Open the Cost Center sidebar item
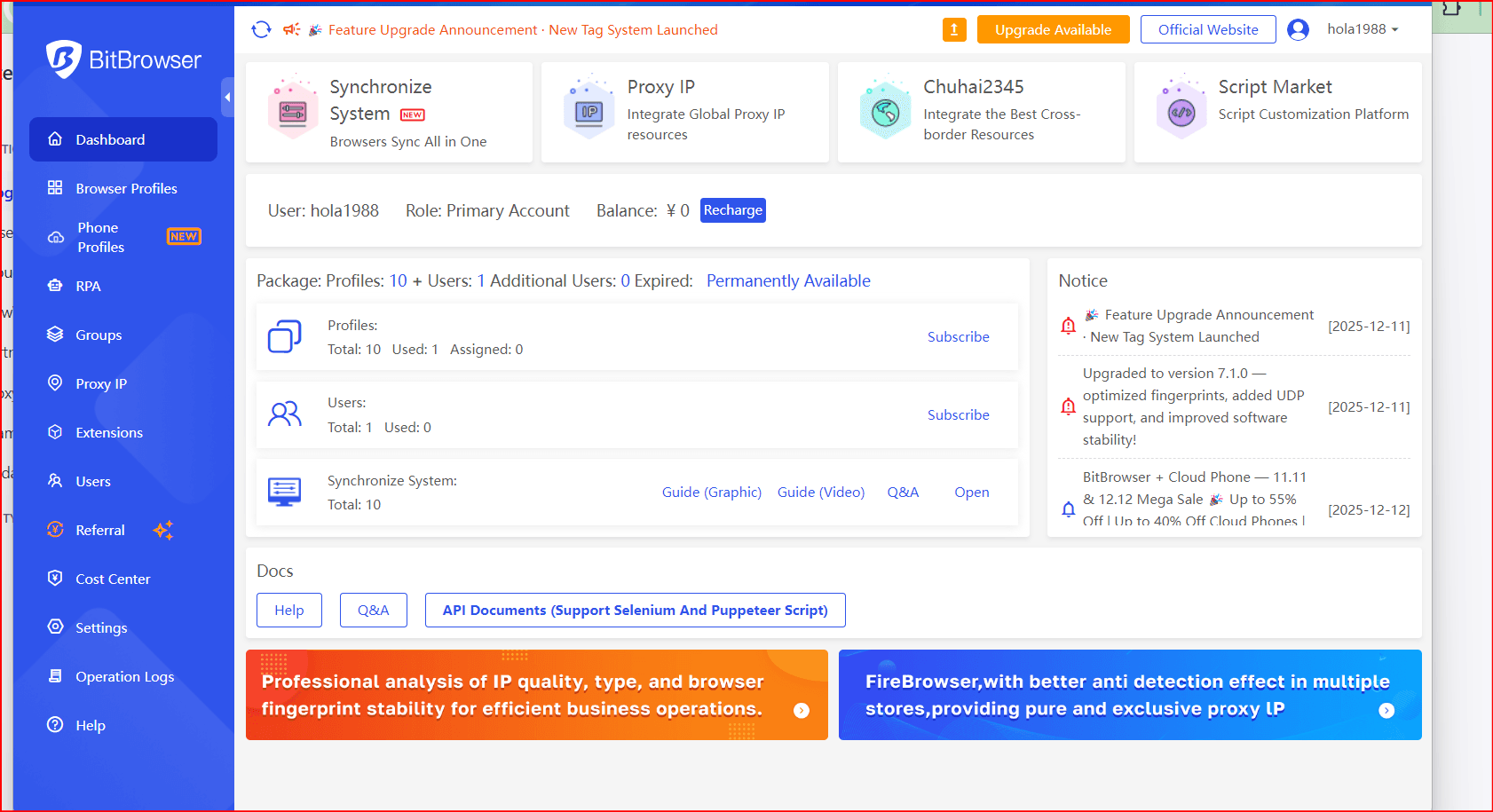 click(113, 579)
